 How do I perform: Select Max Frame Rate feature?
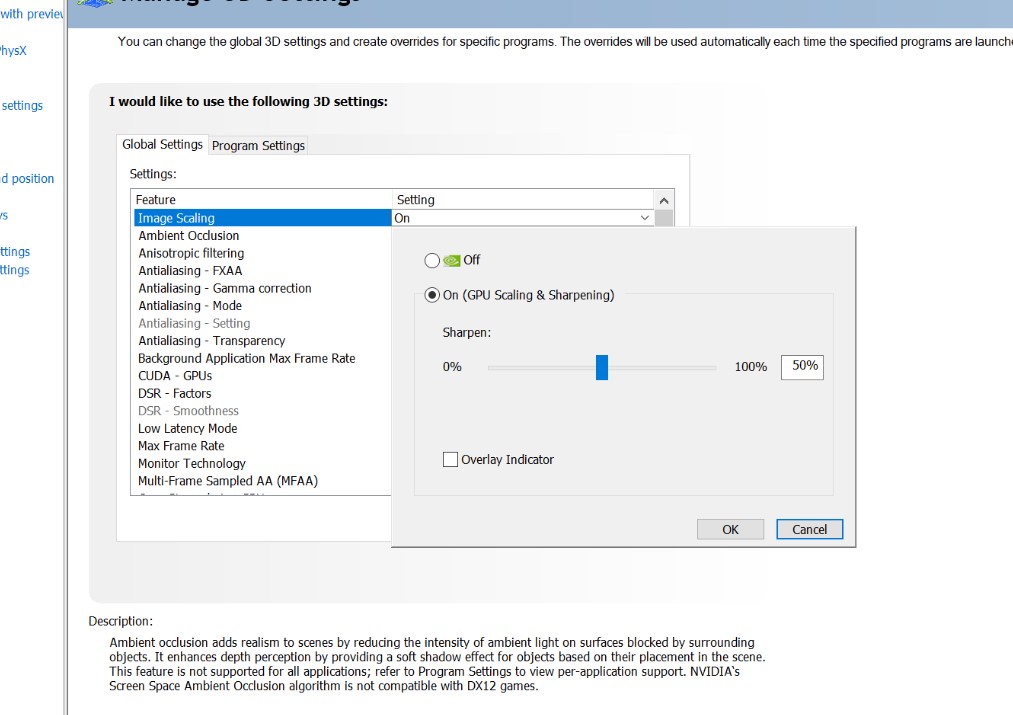click(181, 446)
